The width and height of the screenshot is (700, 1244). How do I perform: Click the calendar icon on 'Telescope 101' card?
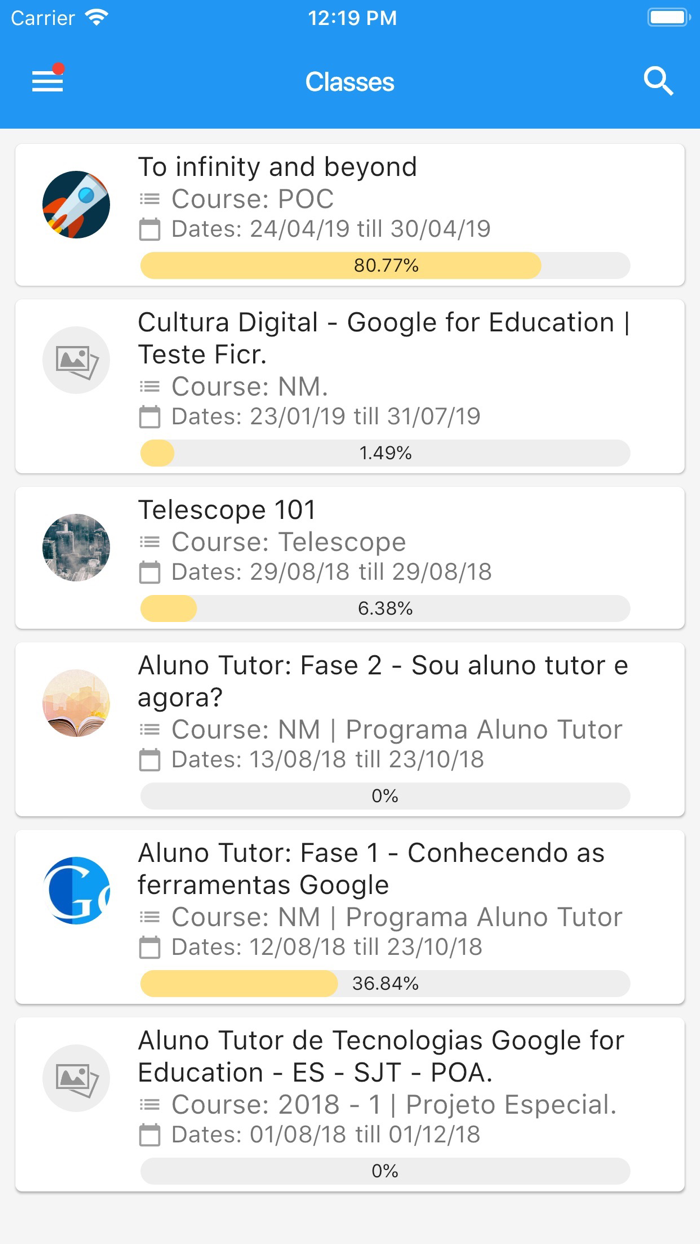[x=151, y=572]
